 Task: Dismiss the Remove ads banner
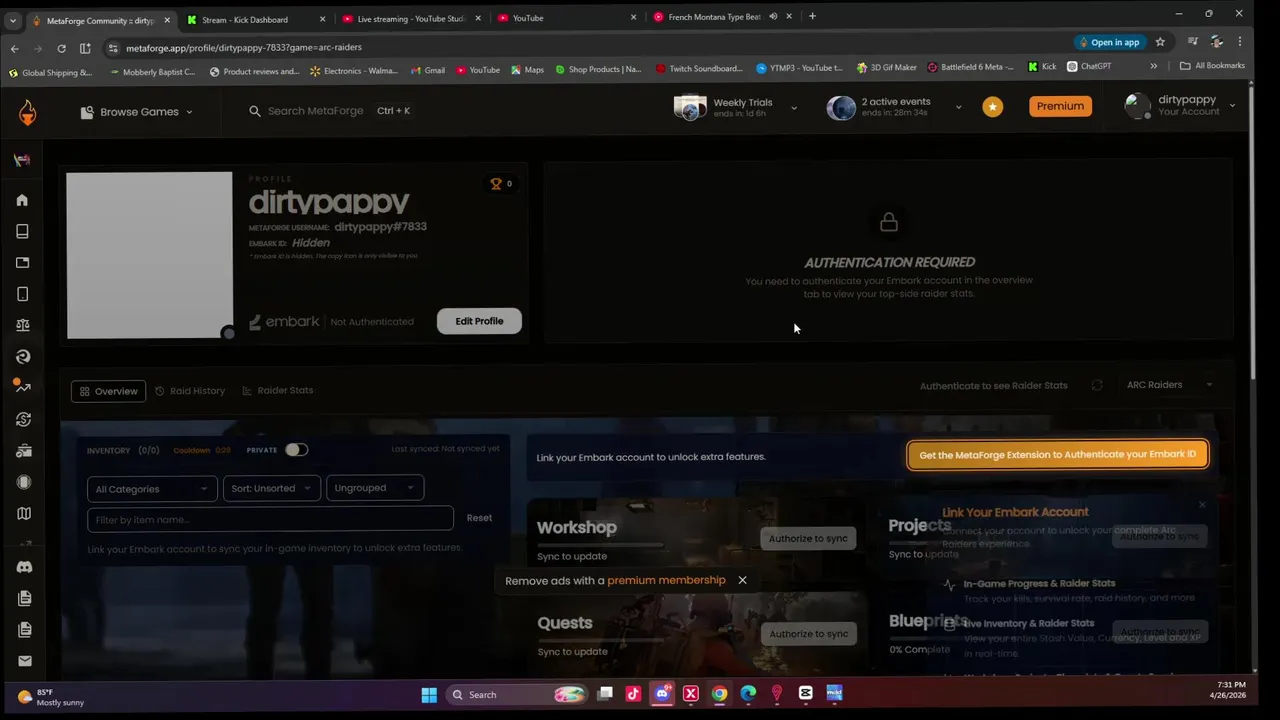[x=742, y=580]
